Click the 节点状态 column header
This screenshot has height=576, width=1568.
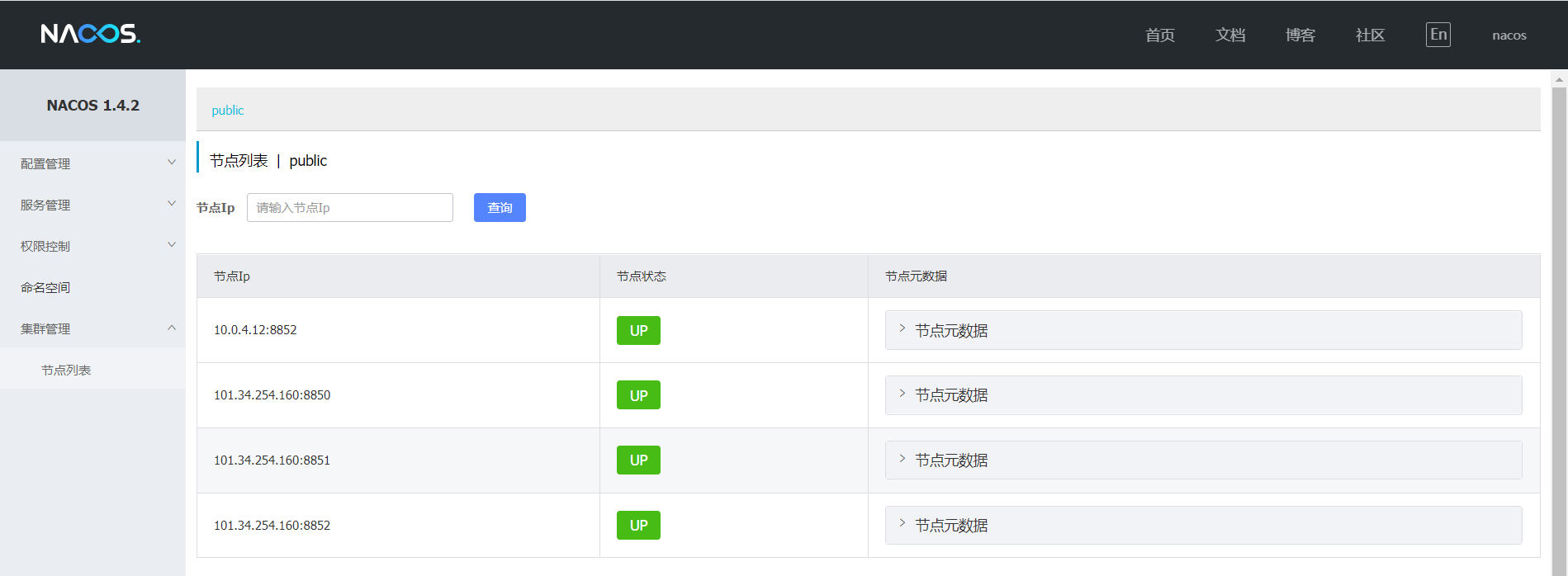click(x=734, y=276)
